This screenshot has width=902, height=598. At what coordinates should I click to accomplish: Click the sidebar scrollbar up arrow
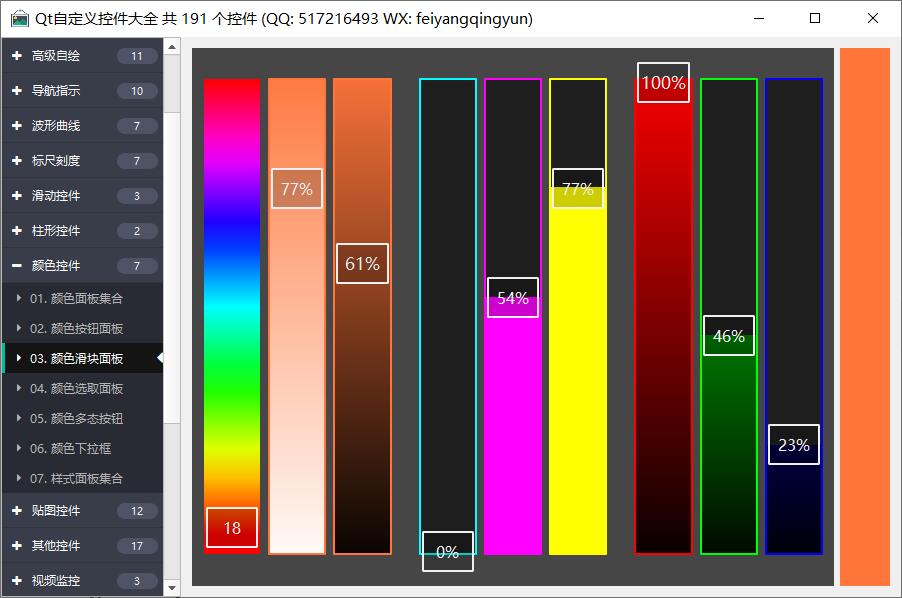click(x=171, y=46)
